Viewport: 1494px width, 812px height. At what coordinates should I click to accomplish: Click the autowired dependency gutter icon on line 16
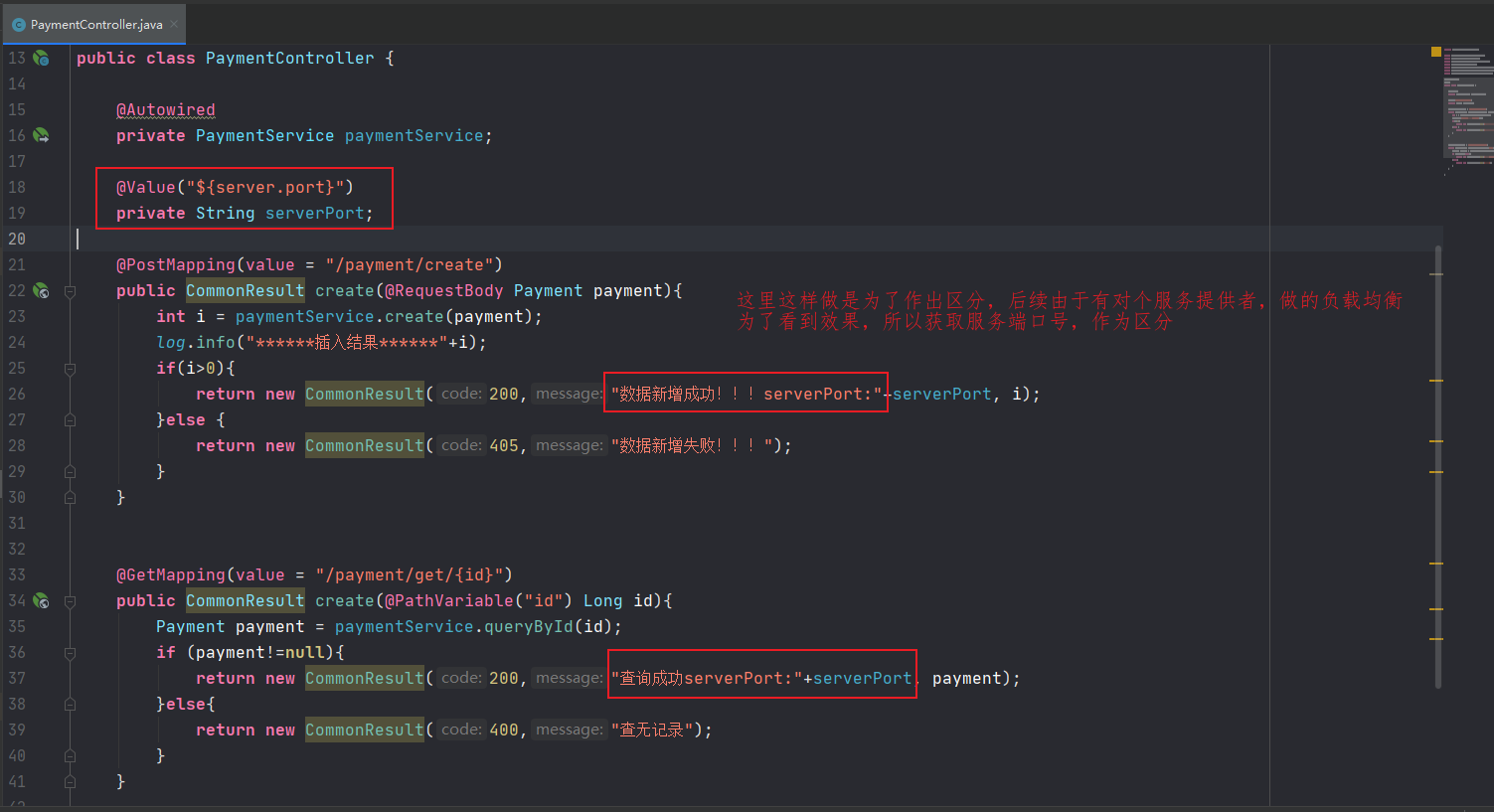(41, 135)
